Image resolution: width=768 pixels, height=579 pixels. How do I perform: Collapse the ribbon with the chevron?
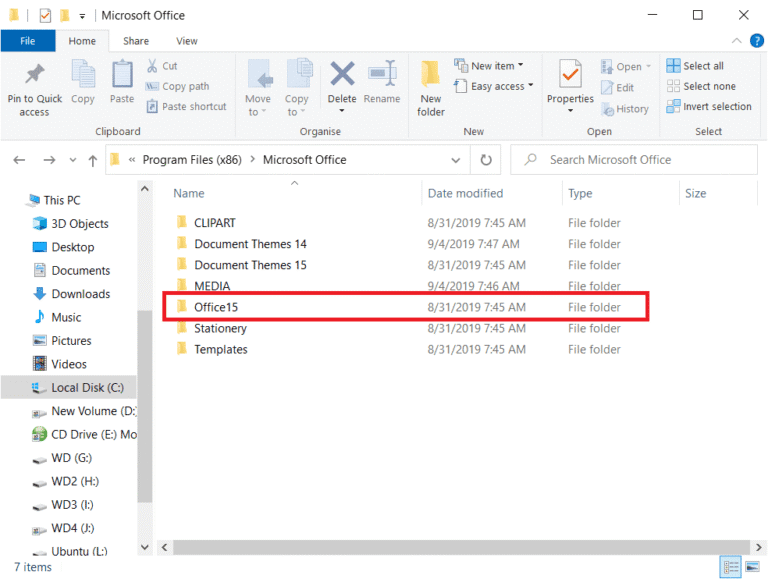[736, 41]
